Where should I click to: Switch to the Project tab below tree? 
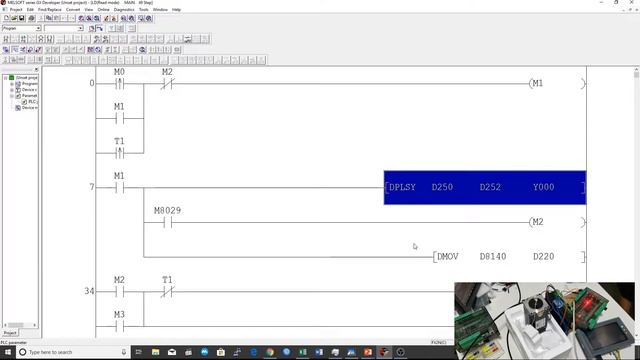[10, 333]
